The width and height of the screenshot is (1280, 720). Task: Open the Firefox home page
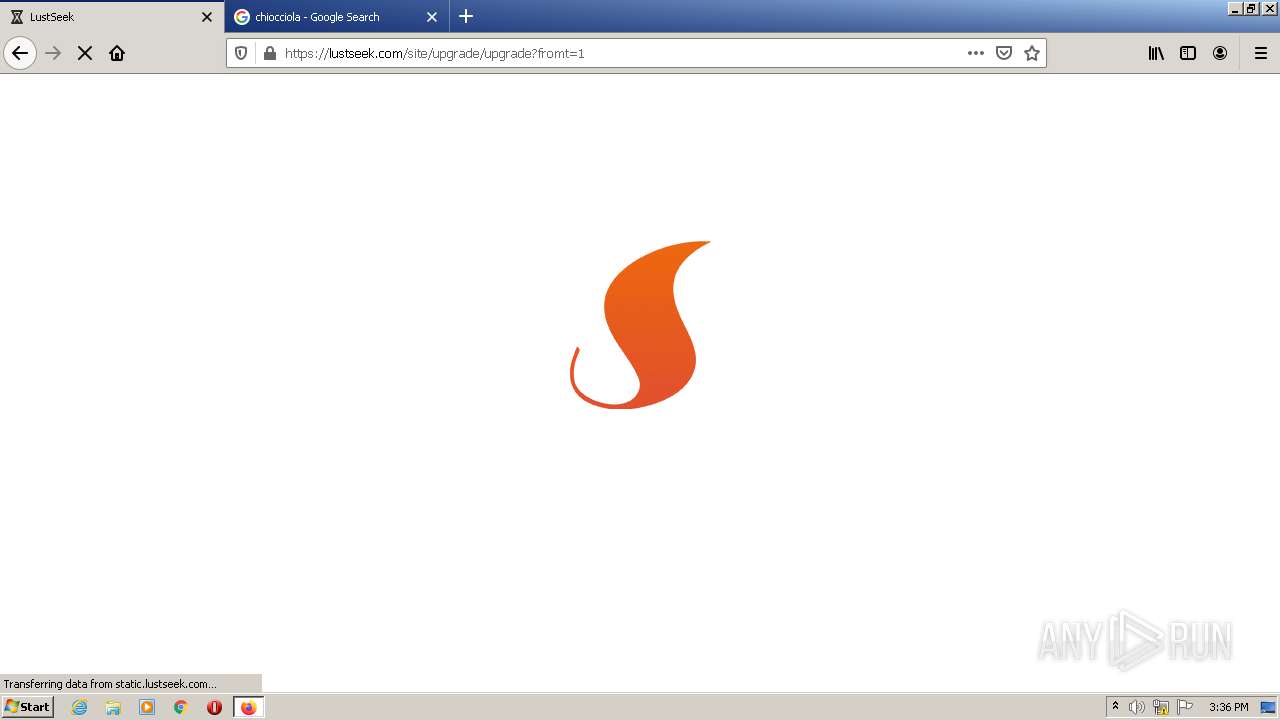pos(117,53)
